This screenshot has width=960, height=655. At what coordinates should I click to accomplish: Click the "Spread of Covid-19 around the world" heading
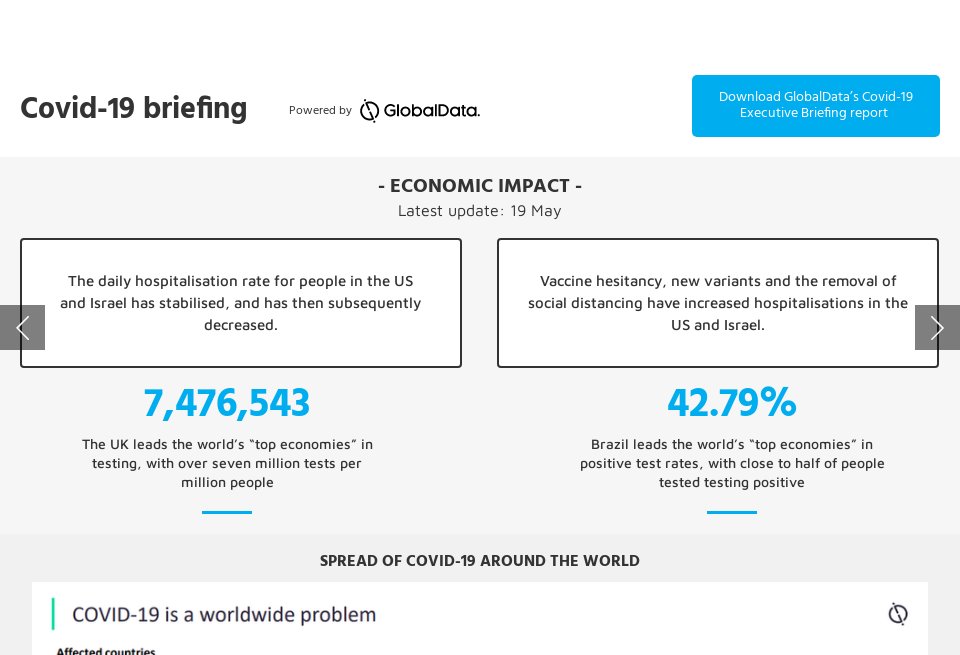point(480,561)
